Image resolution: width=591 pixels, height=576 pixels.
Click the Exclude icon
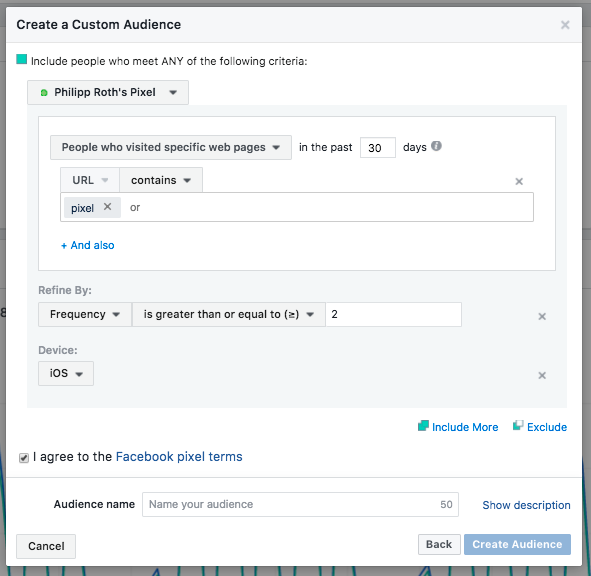pos(518,426)
